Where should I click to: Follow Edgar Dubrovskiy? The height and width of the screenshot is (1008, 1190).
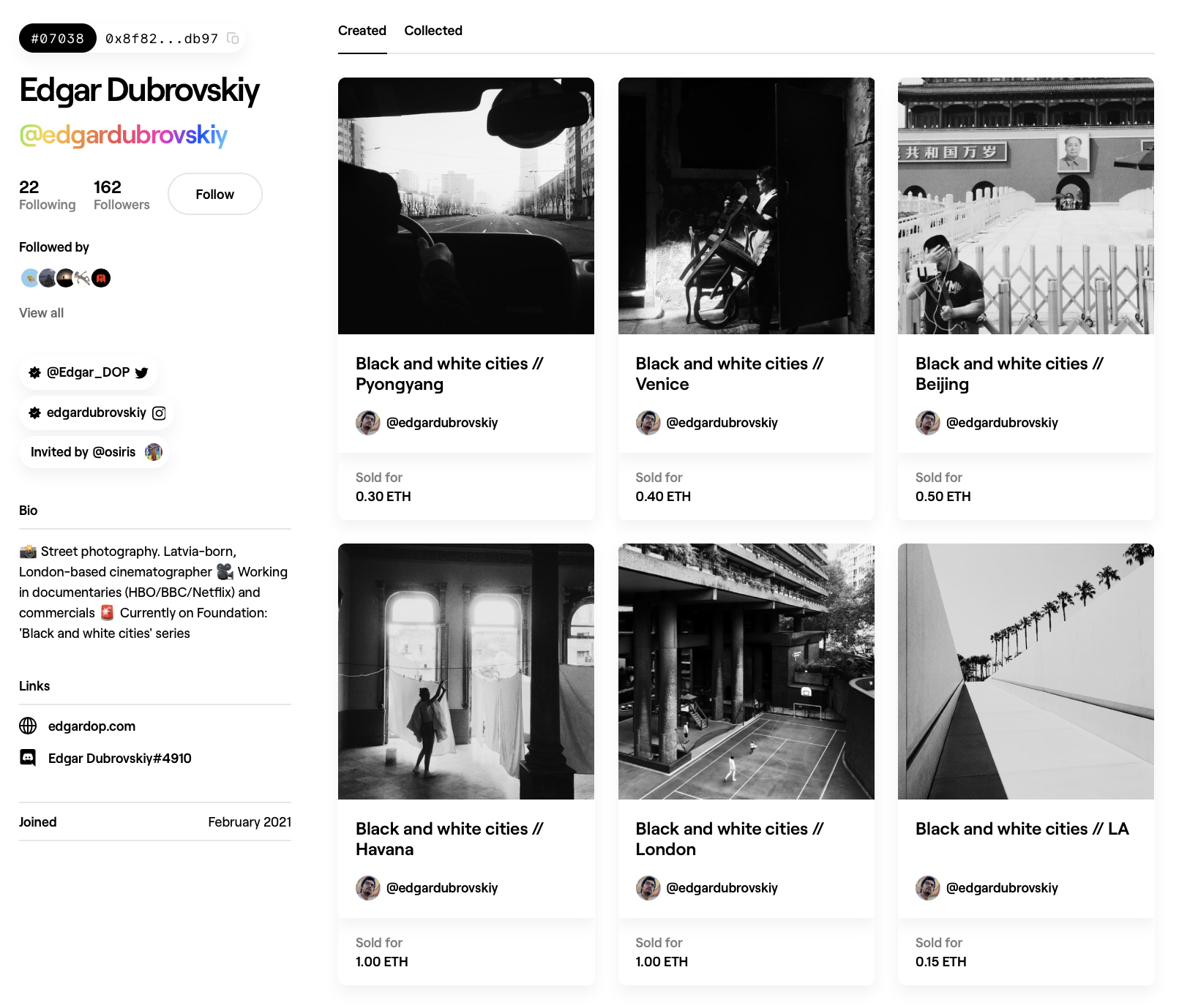pos(215,194)
